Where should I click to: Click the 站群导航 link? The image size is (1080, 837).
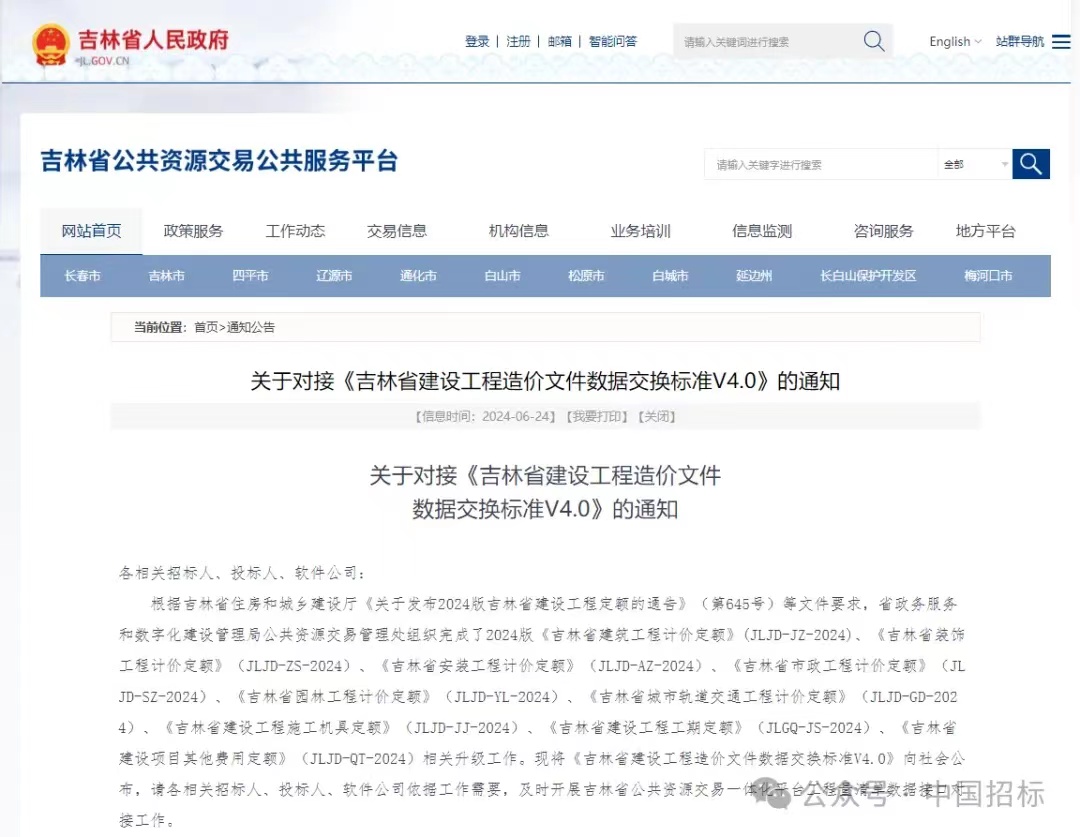click(1020, 41)
